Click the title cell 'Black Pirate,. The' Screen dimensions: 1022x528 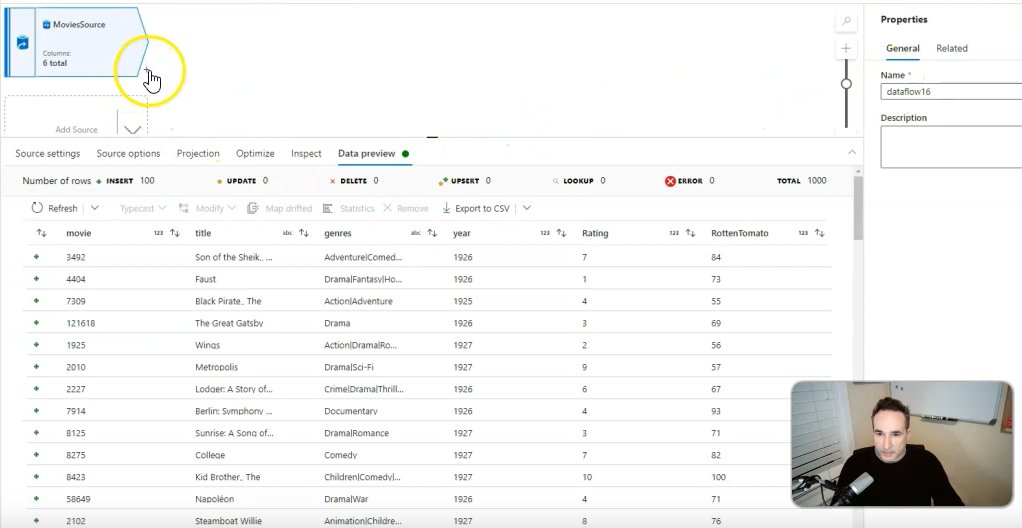pyautogui.click(x=228, y=301)
